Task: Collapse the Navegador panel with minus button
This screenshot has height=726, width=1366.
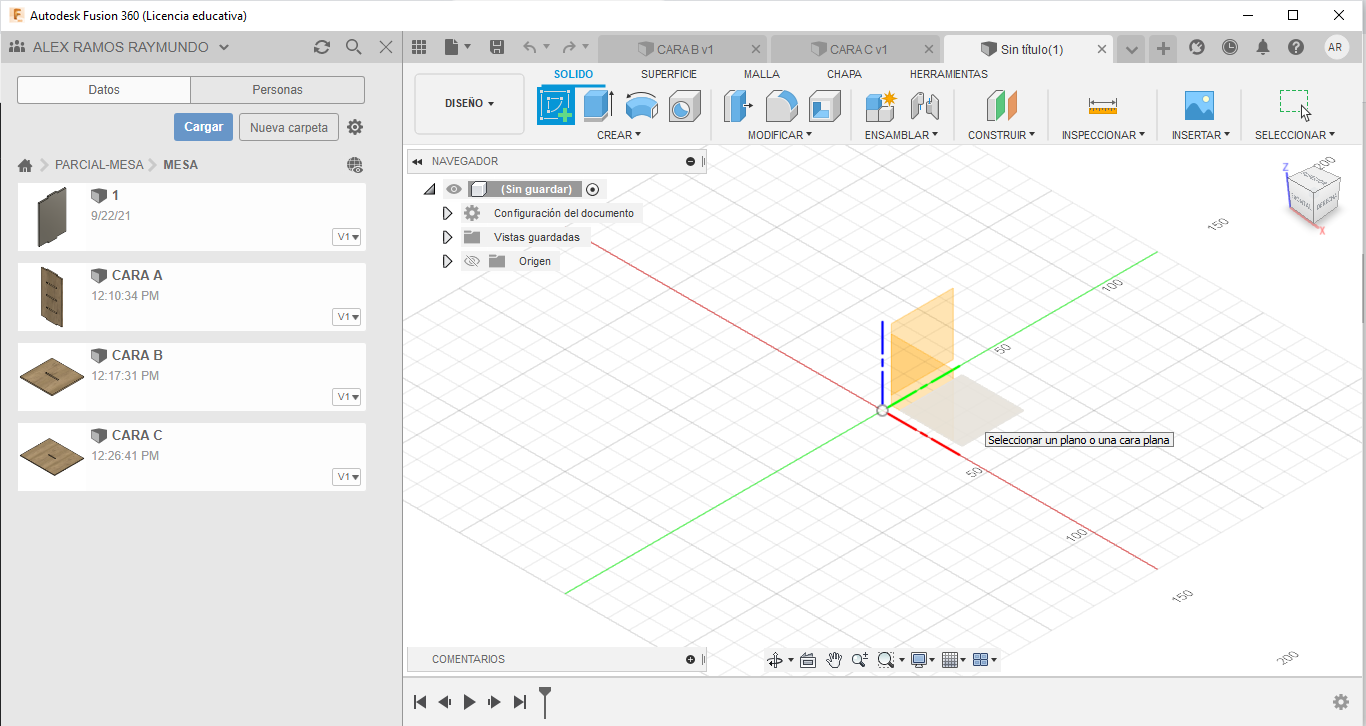Action: click(690, 161)
